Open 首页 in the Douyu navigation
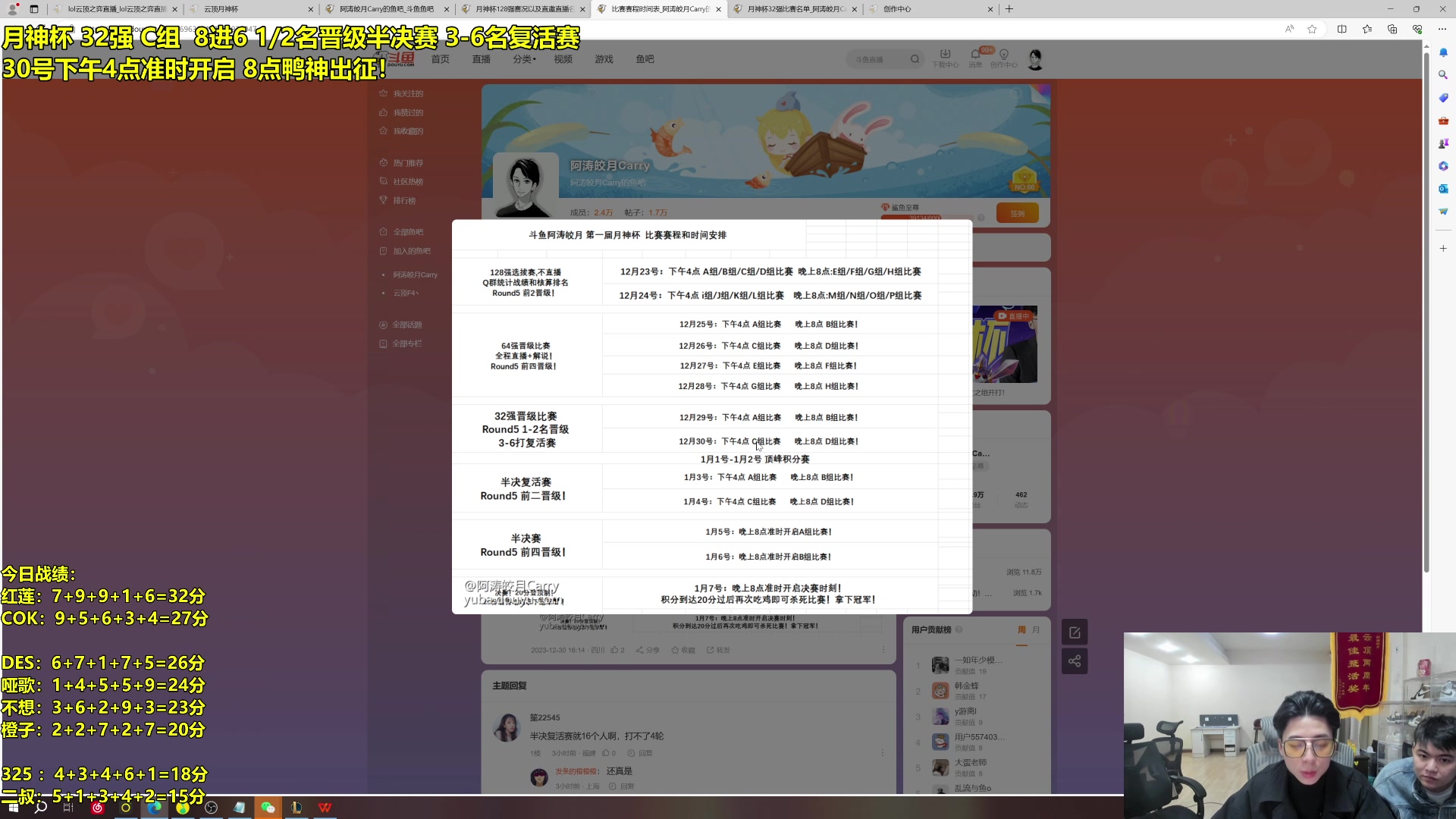1456x819 pixels. [441, 59]
